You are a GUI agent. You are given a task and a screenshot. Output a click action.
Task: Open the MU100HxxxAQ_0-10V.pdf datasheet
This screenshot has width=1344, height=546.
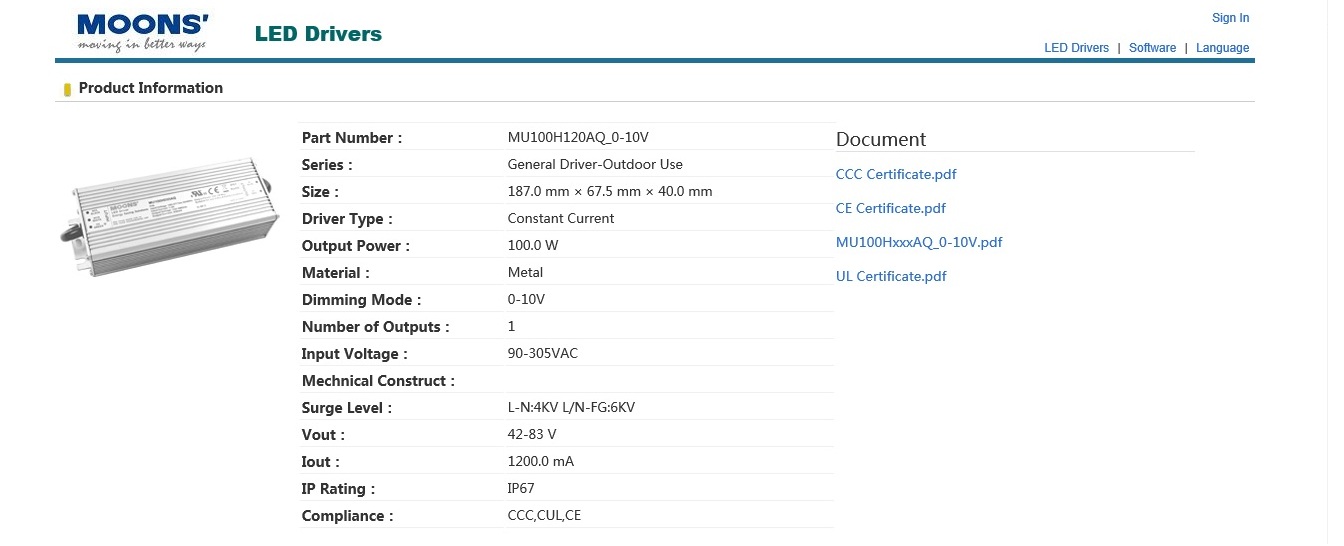coord(918,243)
